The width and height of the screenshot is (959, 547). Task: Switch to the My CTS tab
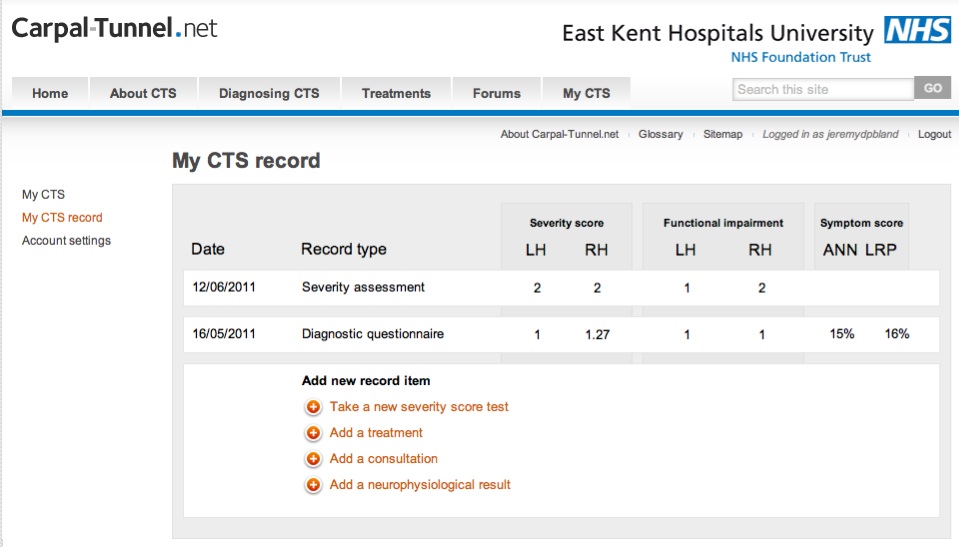click(587, 94)
